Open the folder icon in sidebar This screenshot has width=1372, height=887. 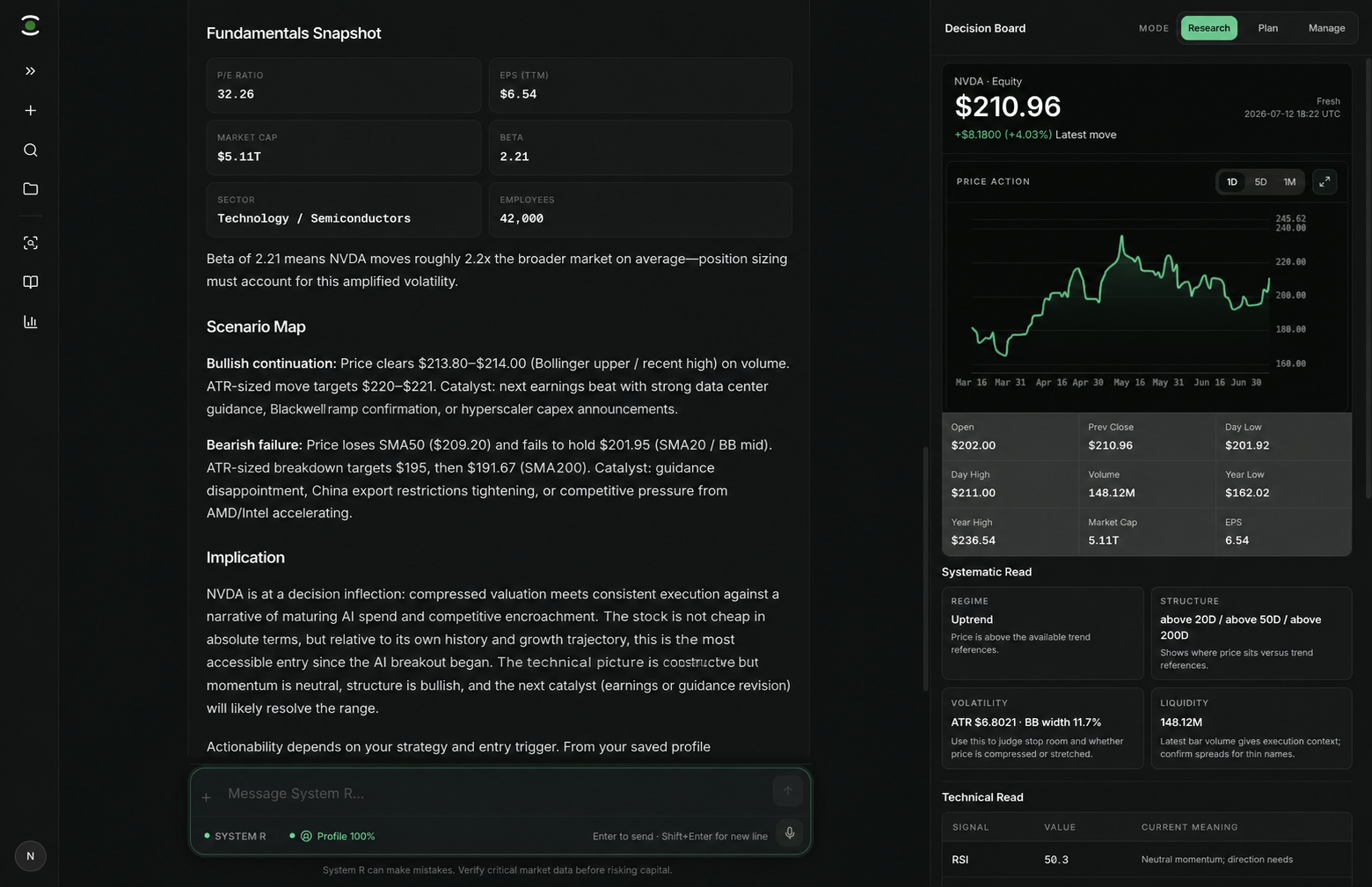[30, 189]
